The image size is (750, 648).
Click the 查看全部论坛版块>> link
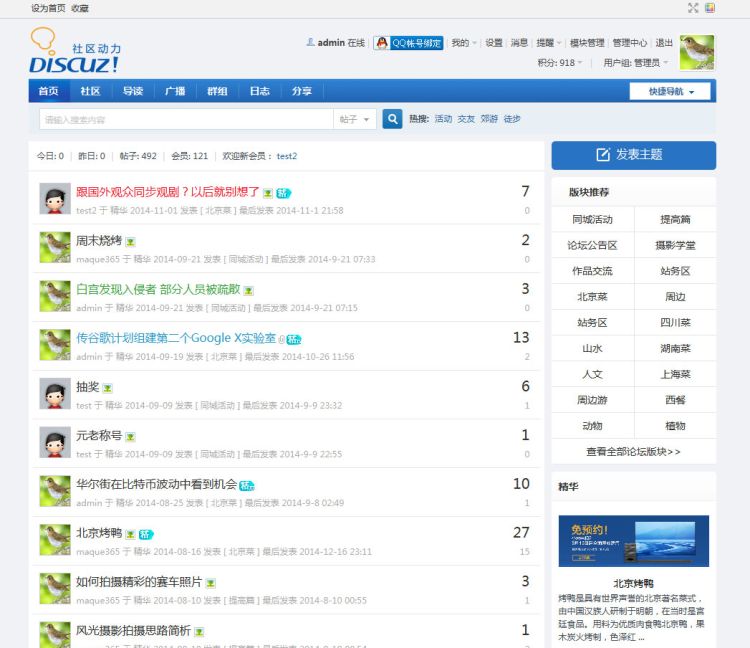tap(633, 451)
